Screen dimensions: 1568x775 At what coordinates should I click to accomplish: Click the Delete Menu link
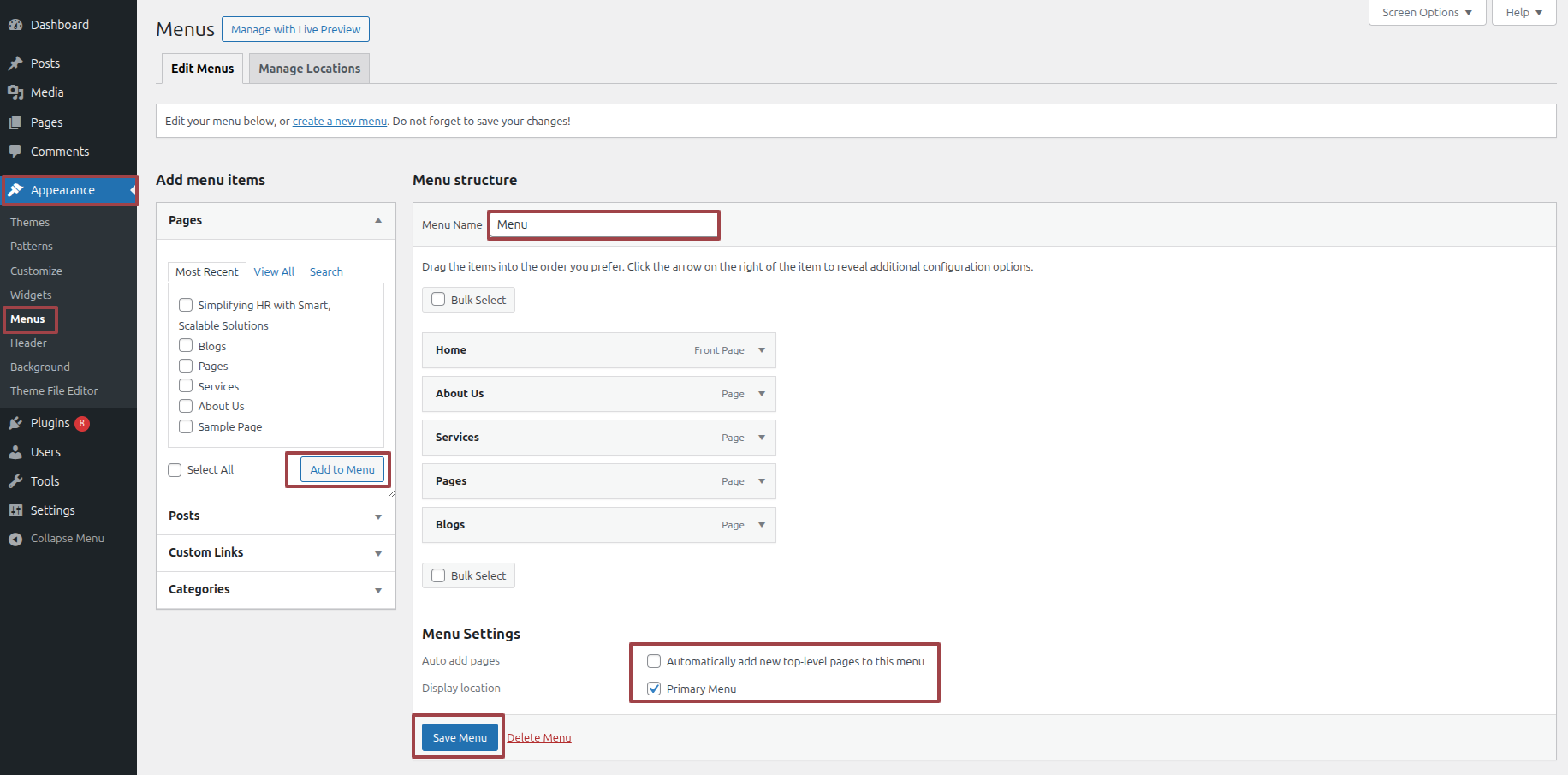click(538, 738)
